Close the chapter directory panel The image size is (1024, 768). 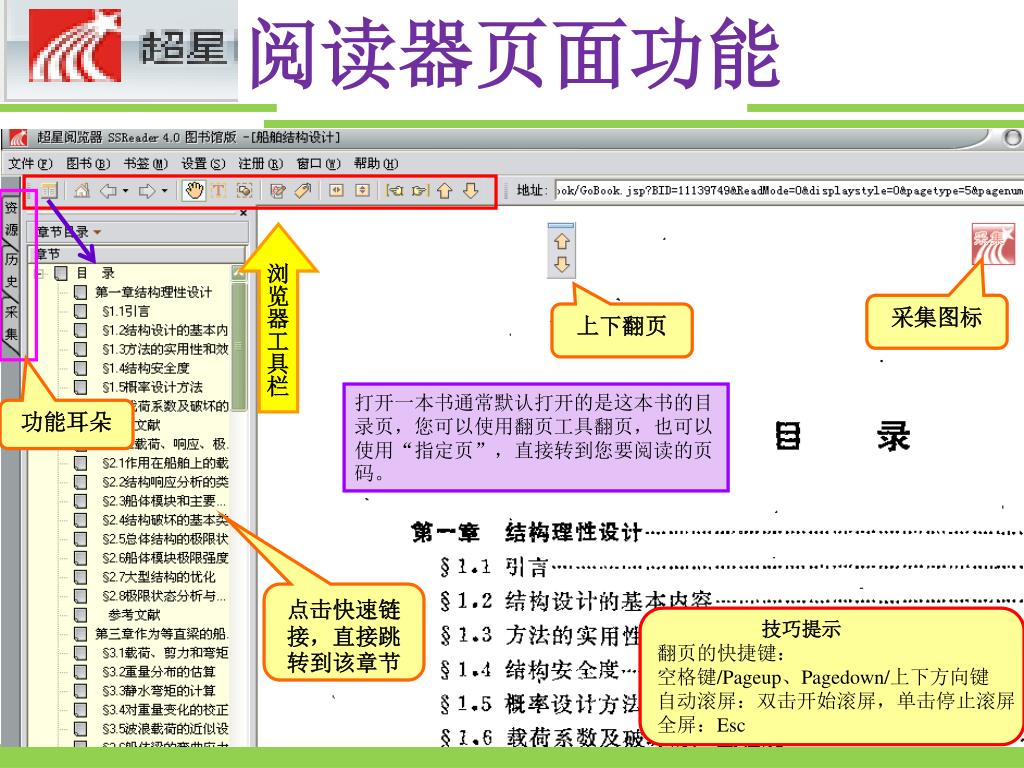pyautogui.click(x=244, y=213)
